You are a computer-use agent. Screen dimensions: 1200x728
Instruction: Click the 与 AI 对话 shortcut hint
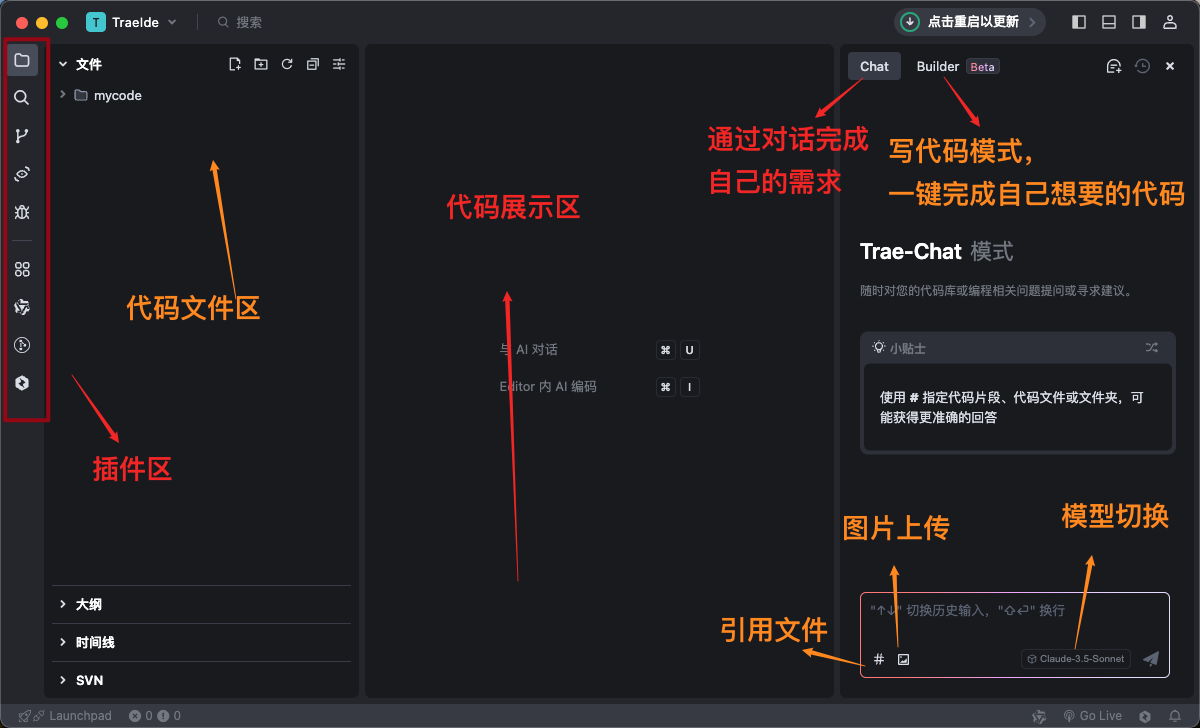point(598,350)
